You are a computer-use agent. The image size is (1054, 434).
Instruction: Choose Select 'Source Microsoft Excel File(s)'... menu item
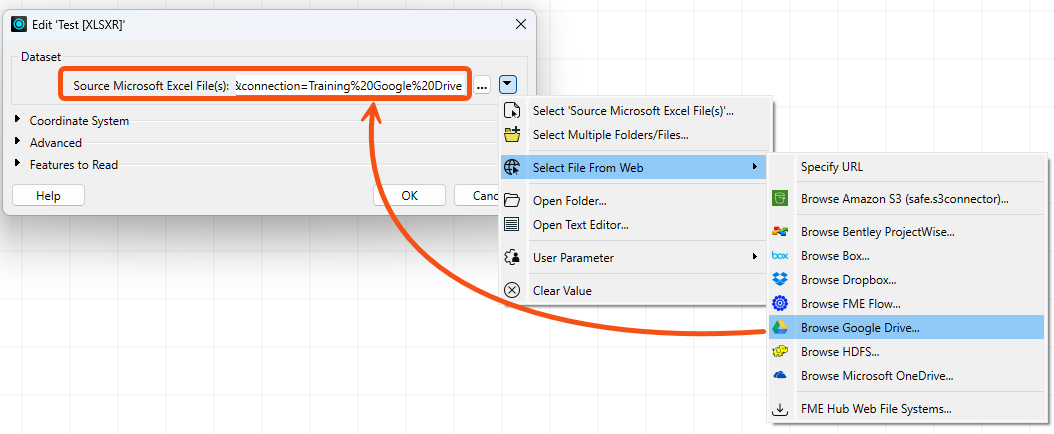pos(636,111)
